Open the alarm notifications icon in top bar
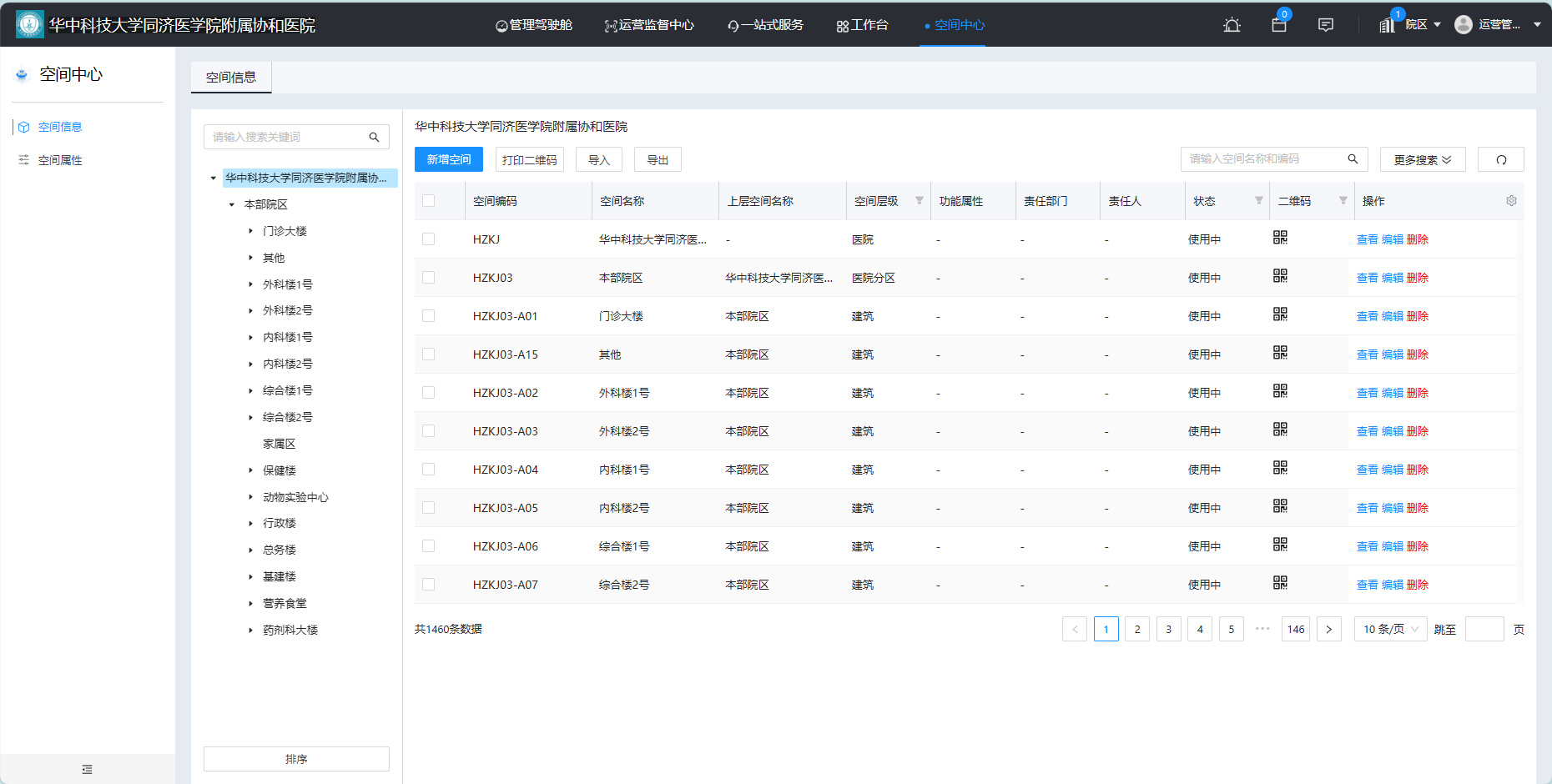 coord(1232,25)
